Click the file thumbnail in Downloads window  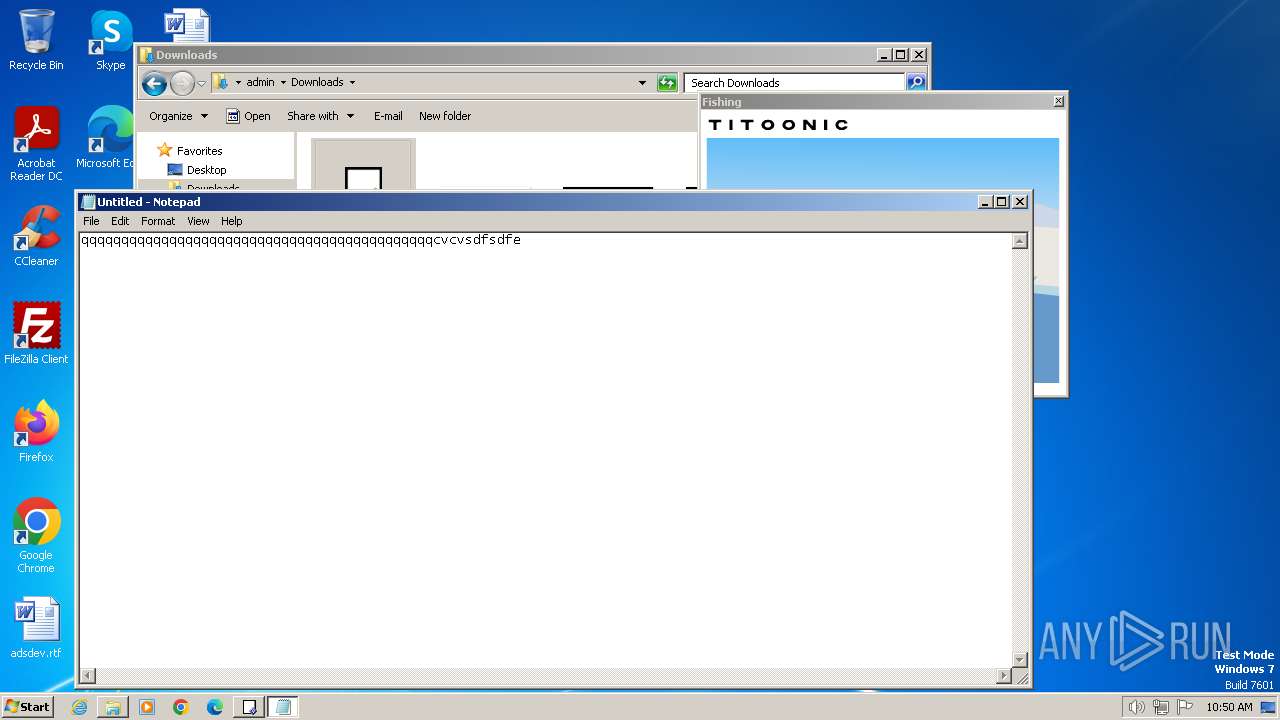(363, 163)
